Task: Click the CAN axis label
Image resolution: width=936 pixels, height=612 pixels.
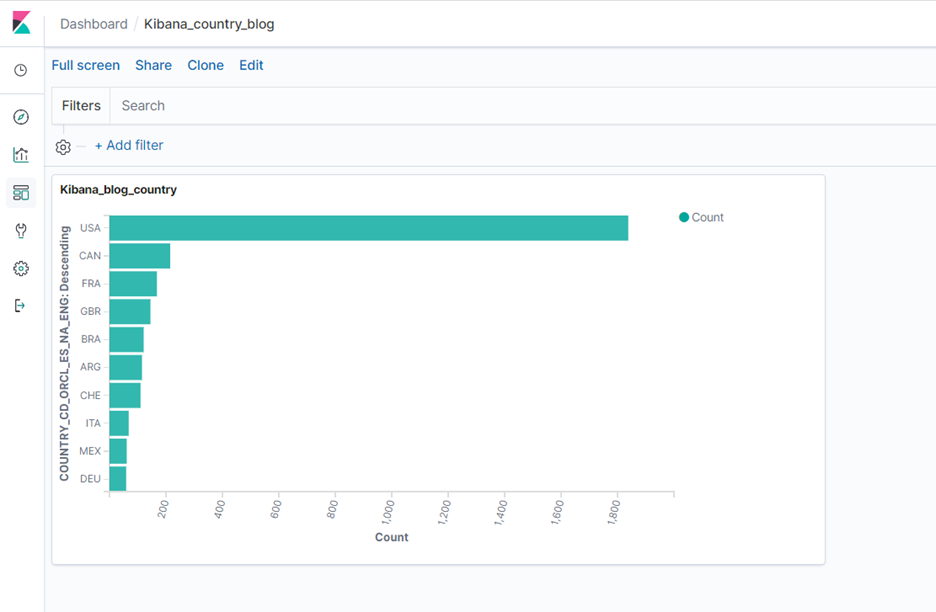Action: tap(90, 256)
